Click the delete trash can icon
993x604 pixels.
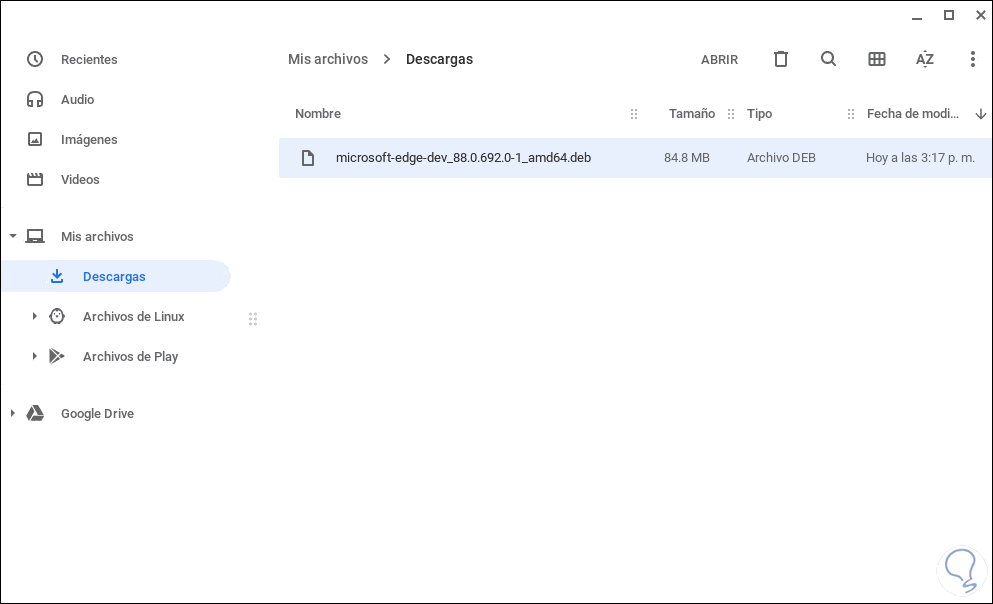tap(781, 59)
